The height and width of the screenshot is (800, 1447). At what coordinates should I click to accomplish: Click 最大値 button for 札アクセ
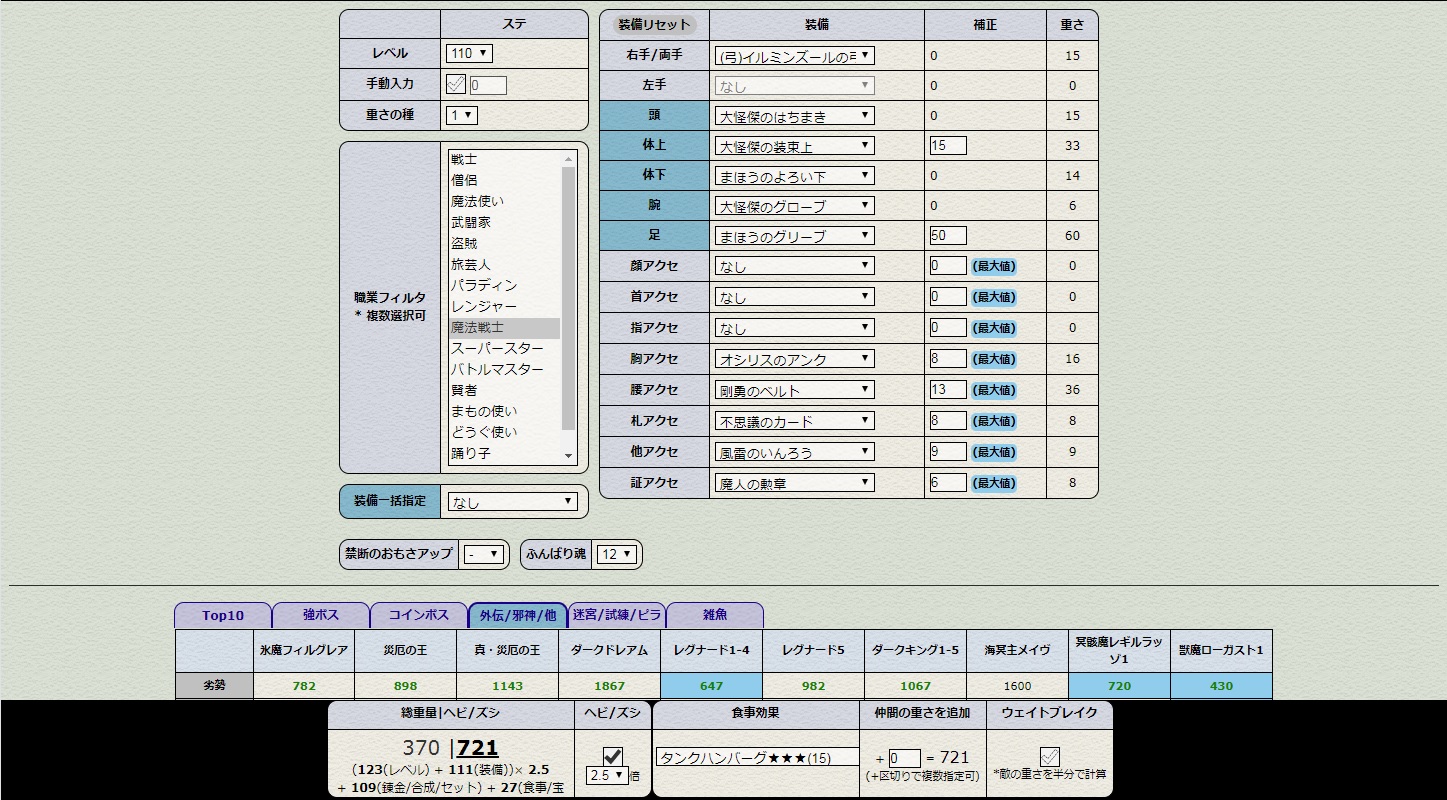[994, 420]
